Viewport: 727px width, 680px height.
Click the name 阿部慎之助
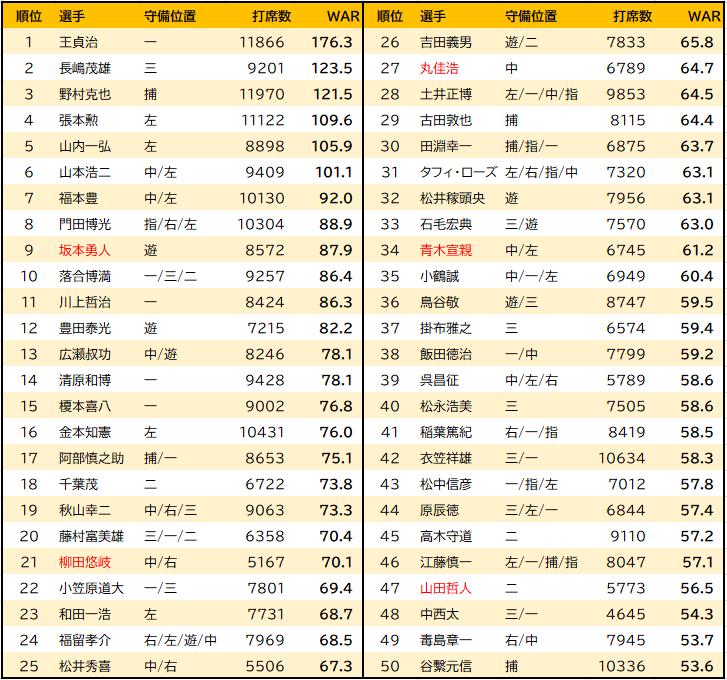tap(91, 458)
